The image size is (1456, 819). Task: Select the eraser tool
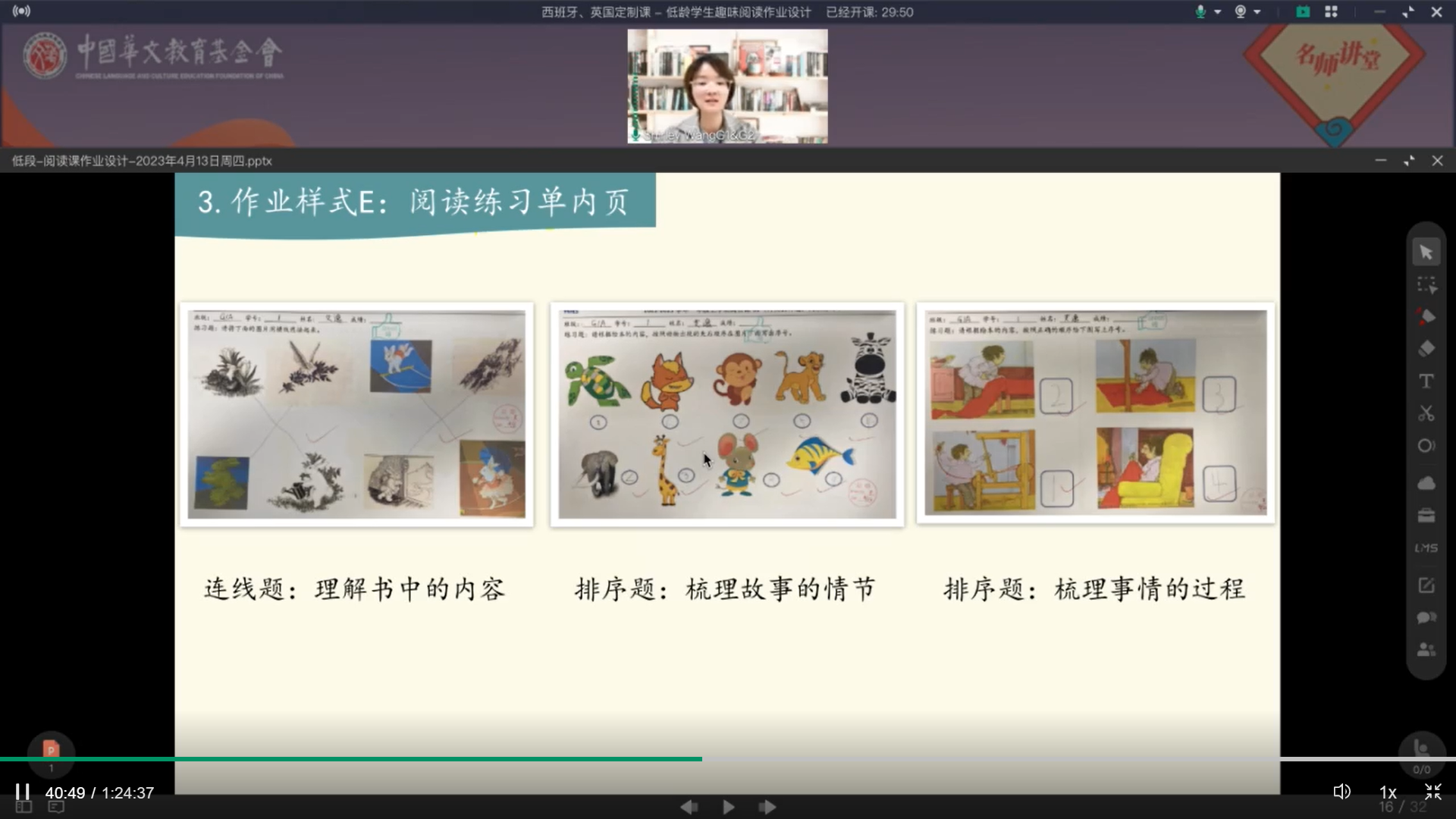click(x=1426, y=349)
